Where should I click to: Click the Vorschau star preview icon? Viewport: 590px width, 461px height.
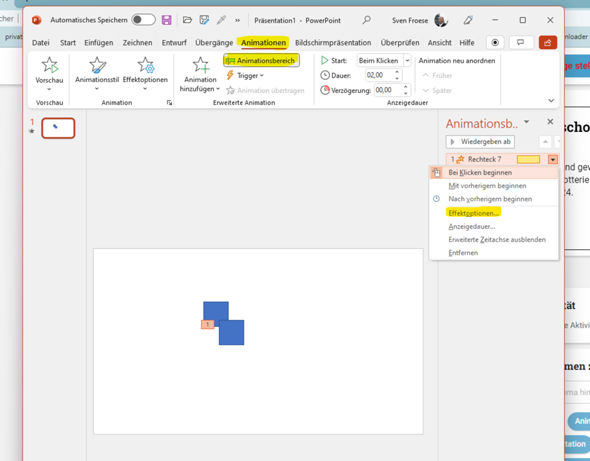click(49, 65)
